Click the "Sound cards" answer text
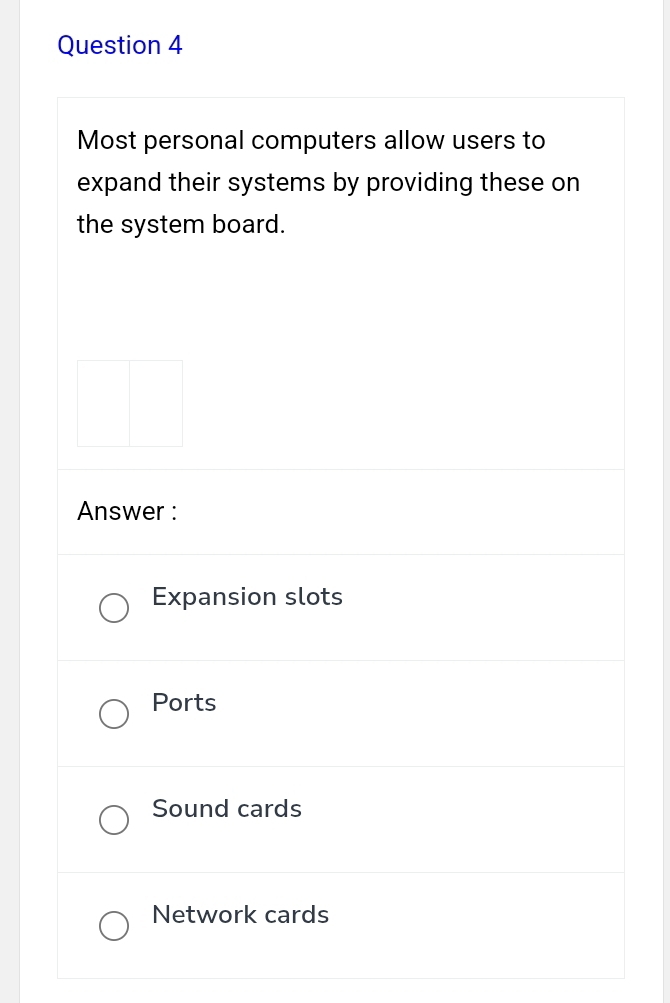 [227, 809]
